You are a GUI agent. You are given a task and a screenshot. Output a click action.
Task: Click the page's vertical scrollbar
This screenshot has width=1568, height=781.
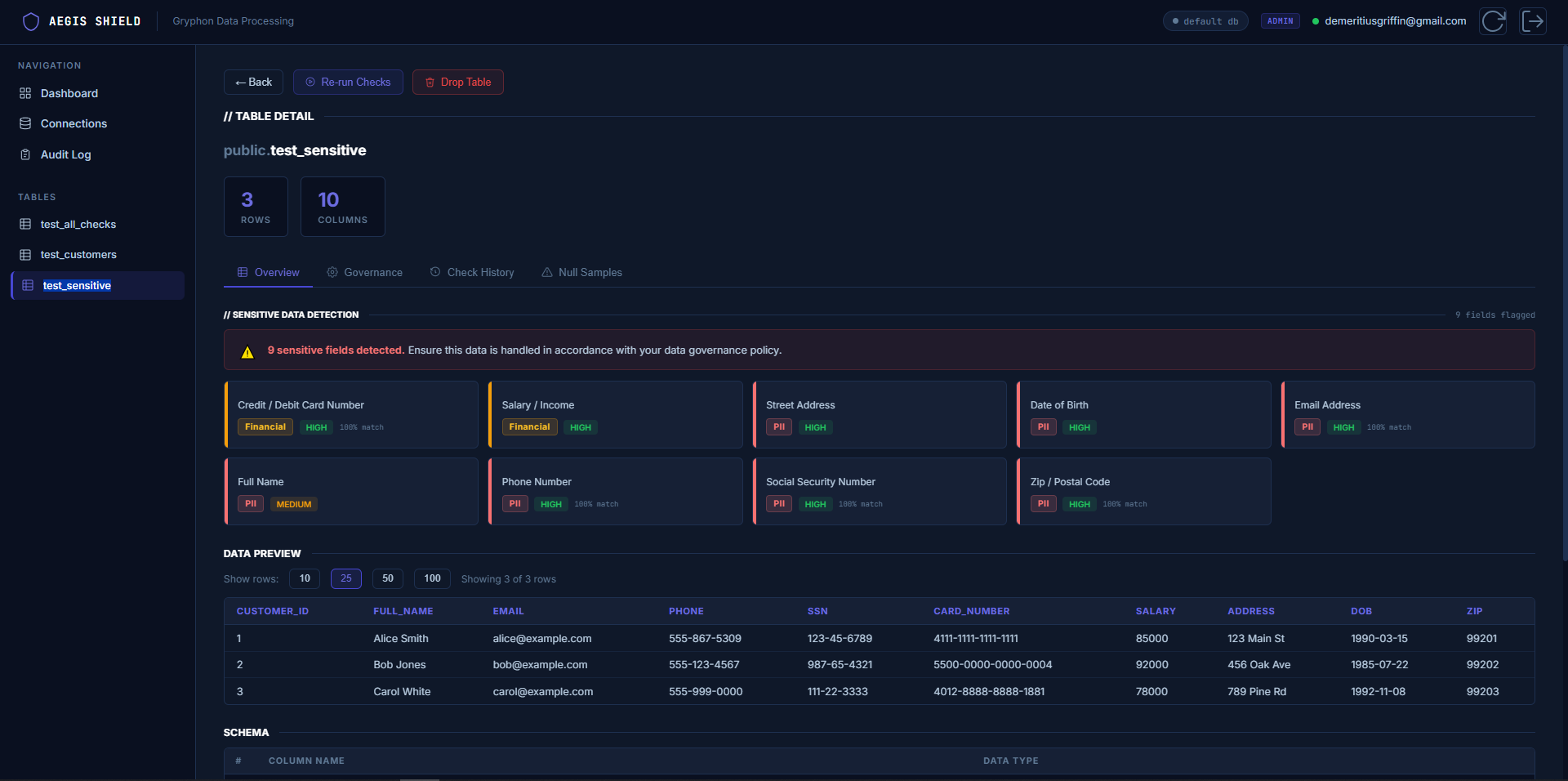[x=1564, y=302]
